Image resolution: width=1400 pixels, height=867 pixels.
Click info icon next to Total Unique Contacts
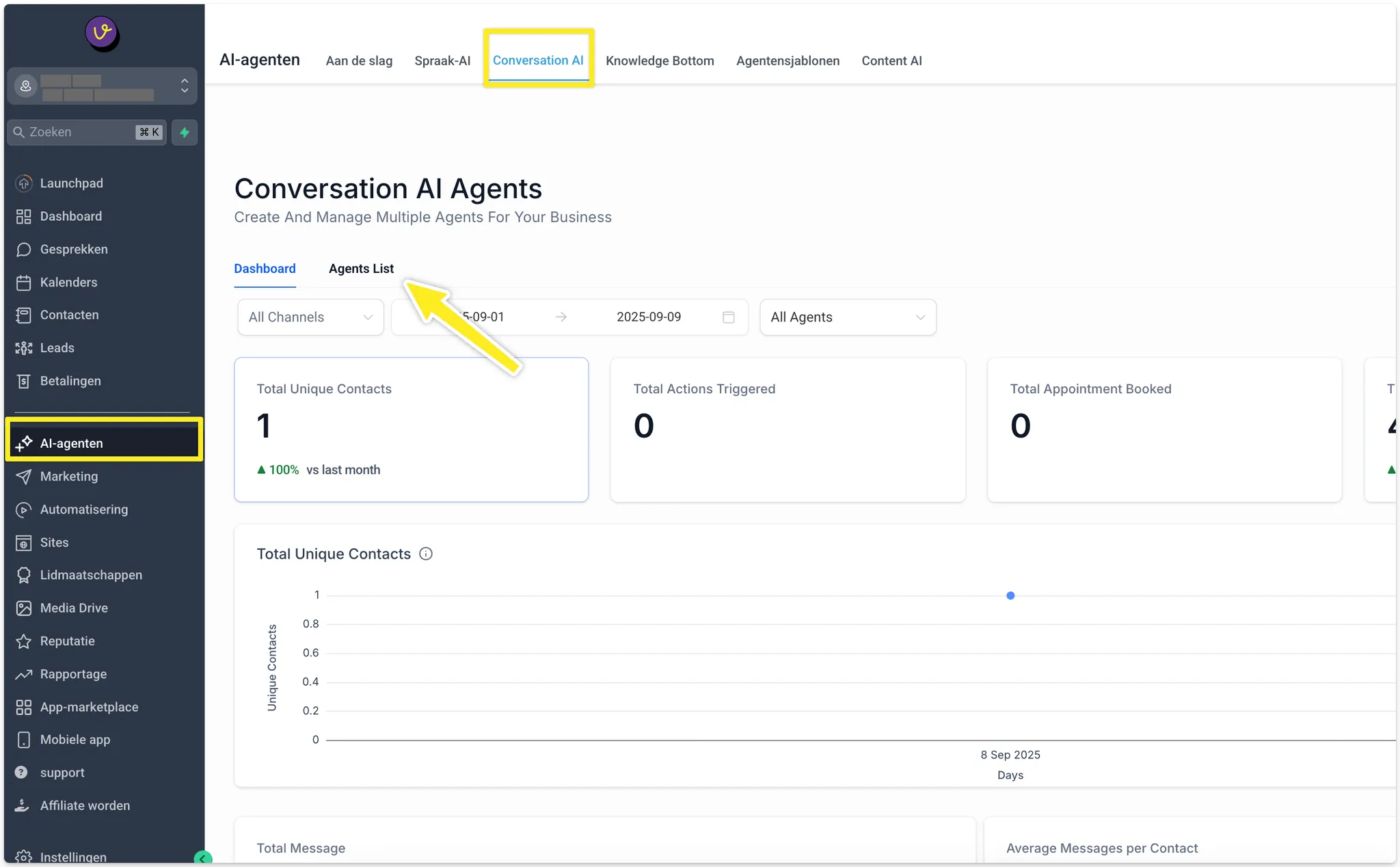426,554
